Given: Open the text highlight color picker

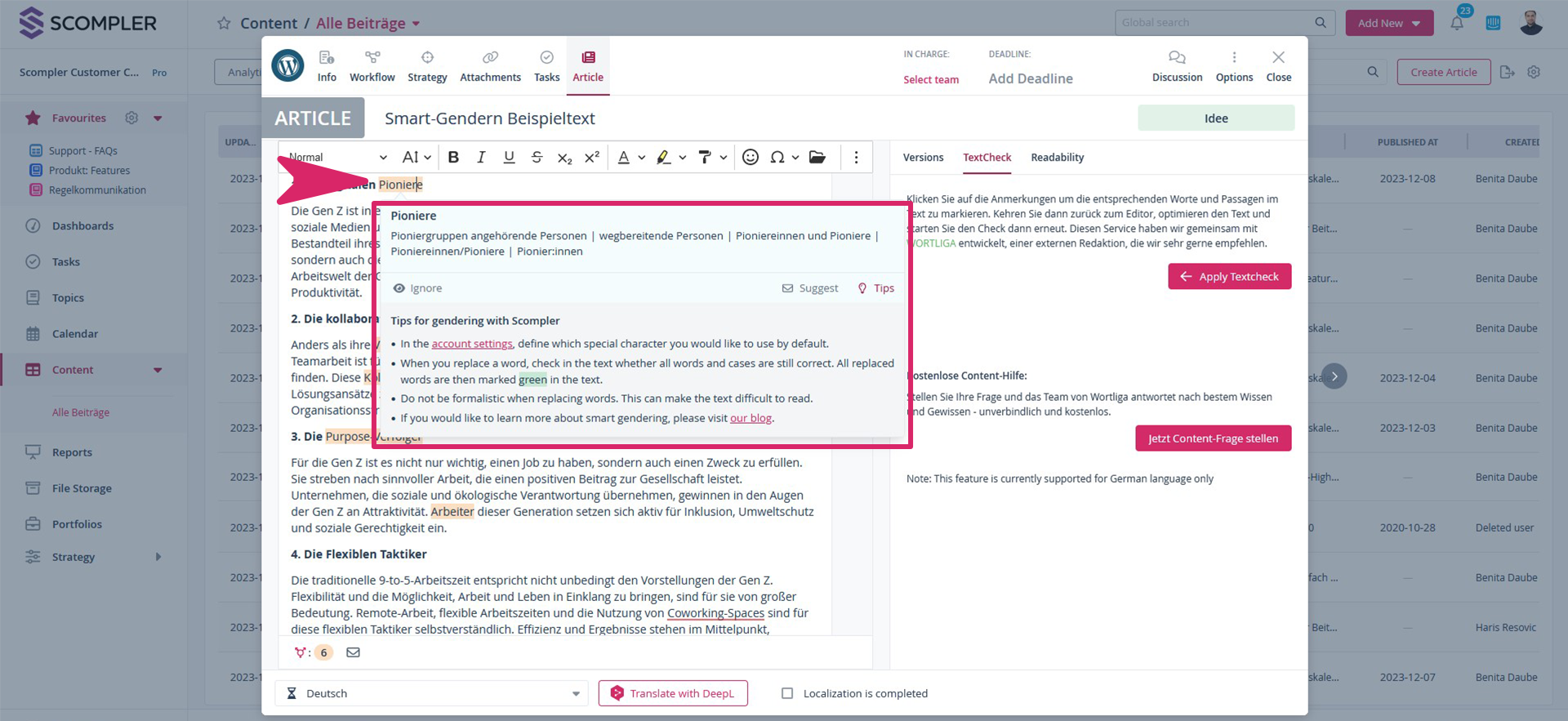Looking at the screenshot, I should (664, 158).
